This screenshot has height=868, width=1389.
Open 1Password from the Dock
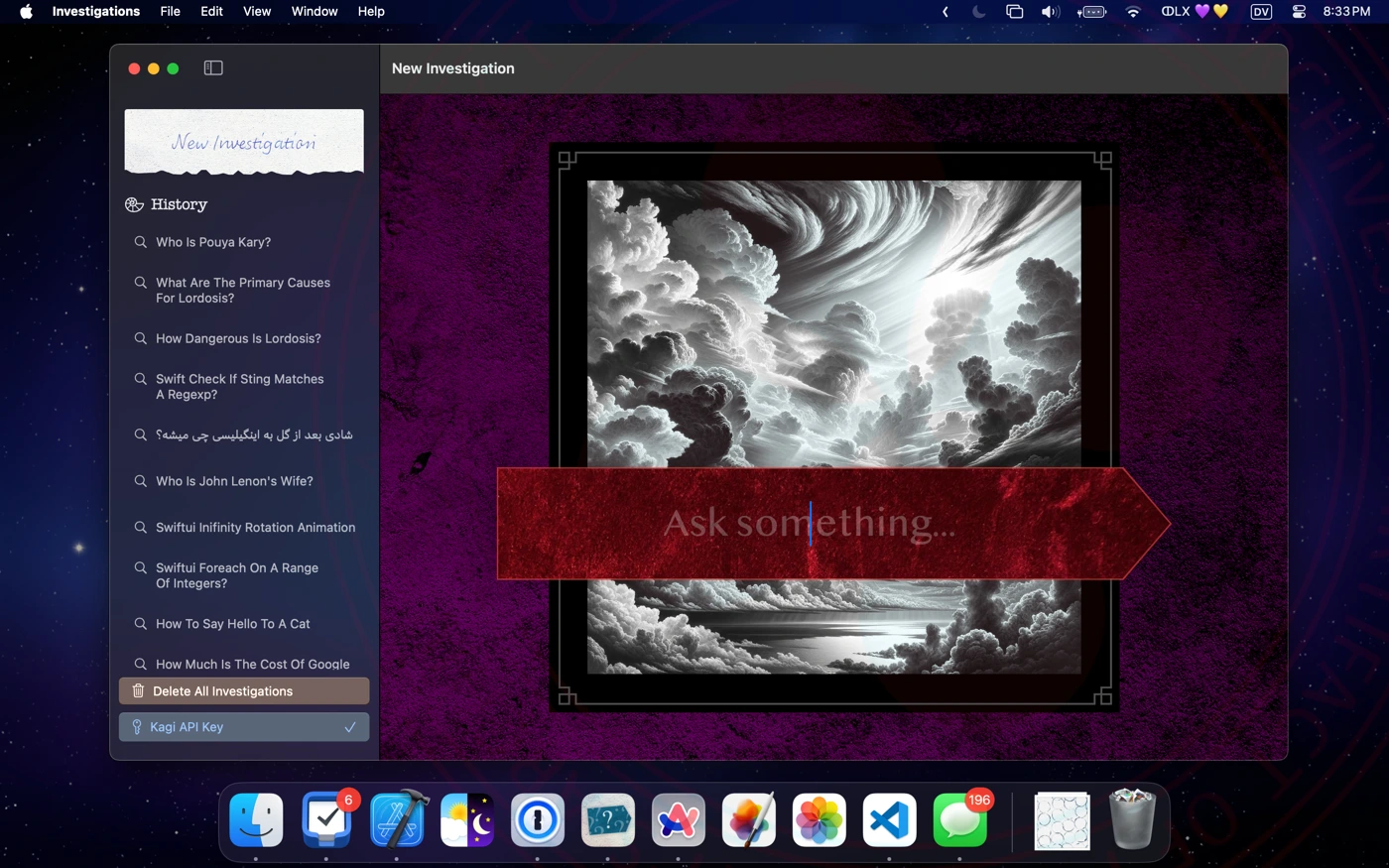[538, 819]
